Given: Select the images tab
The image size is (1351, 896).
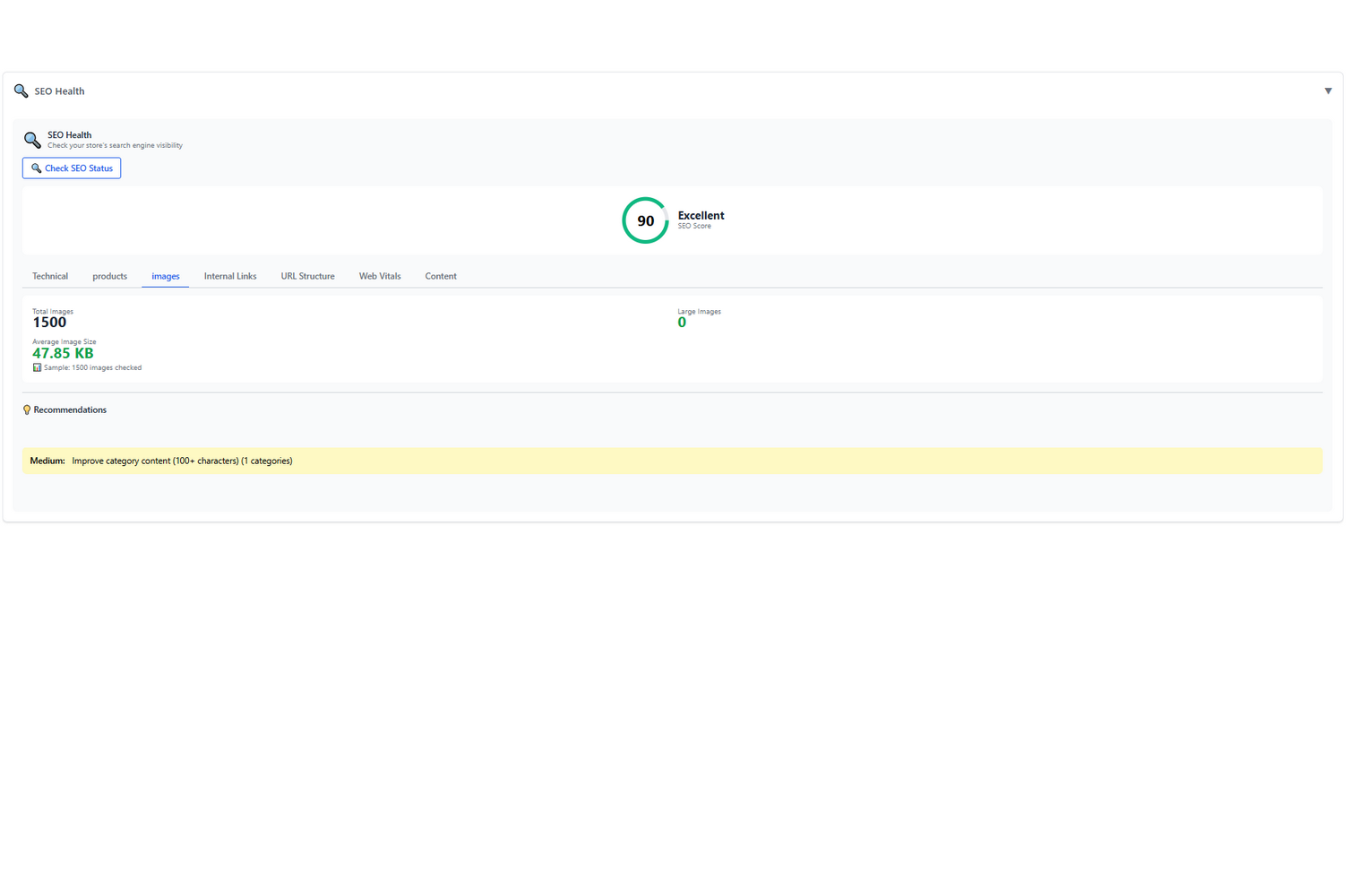Looking at the screenshot, I should (x=166, y=276).
